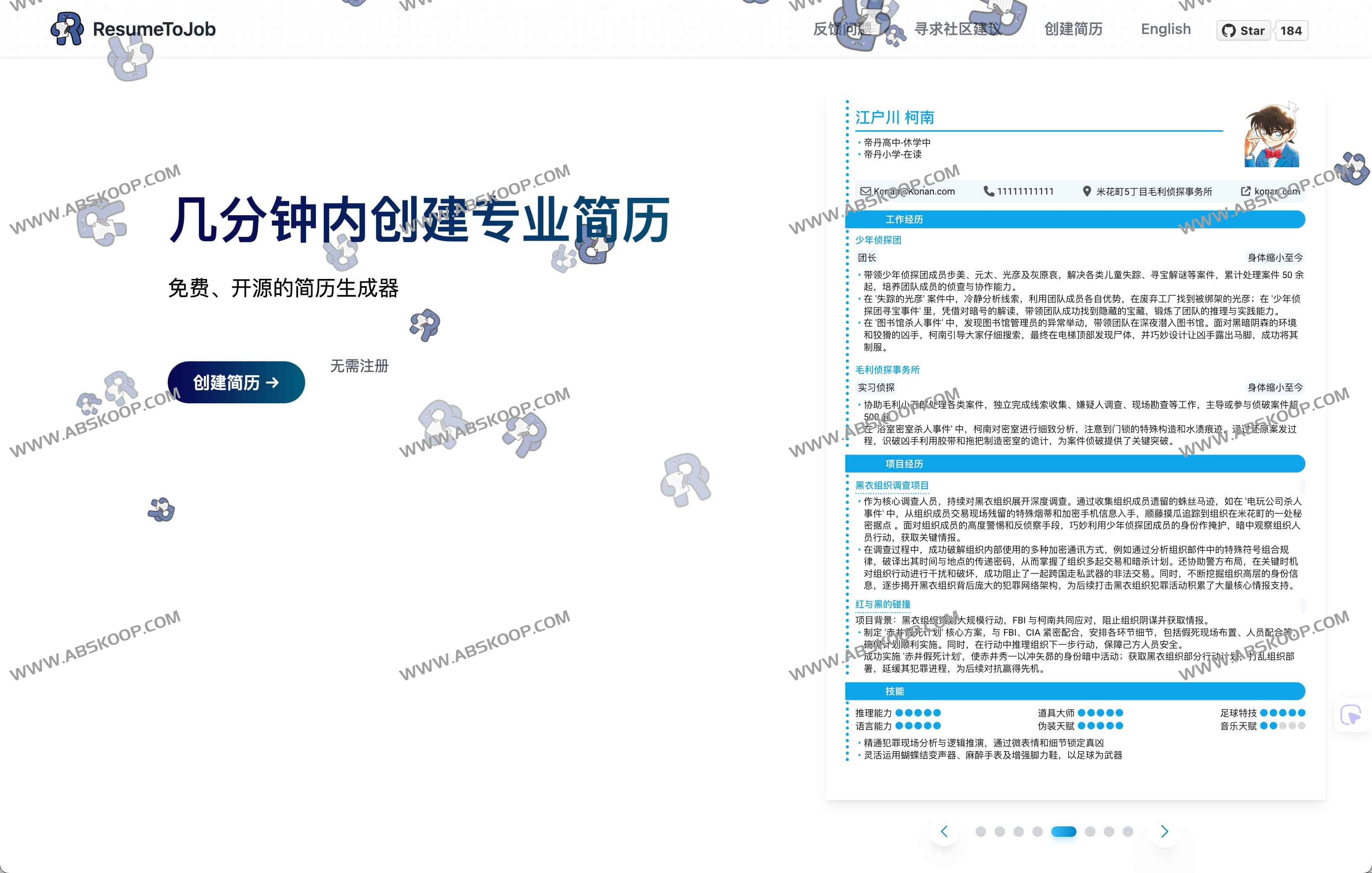Click the phone icon beside 11111111111
This screenshot has height=873, width=1372.
click(989, 191)
